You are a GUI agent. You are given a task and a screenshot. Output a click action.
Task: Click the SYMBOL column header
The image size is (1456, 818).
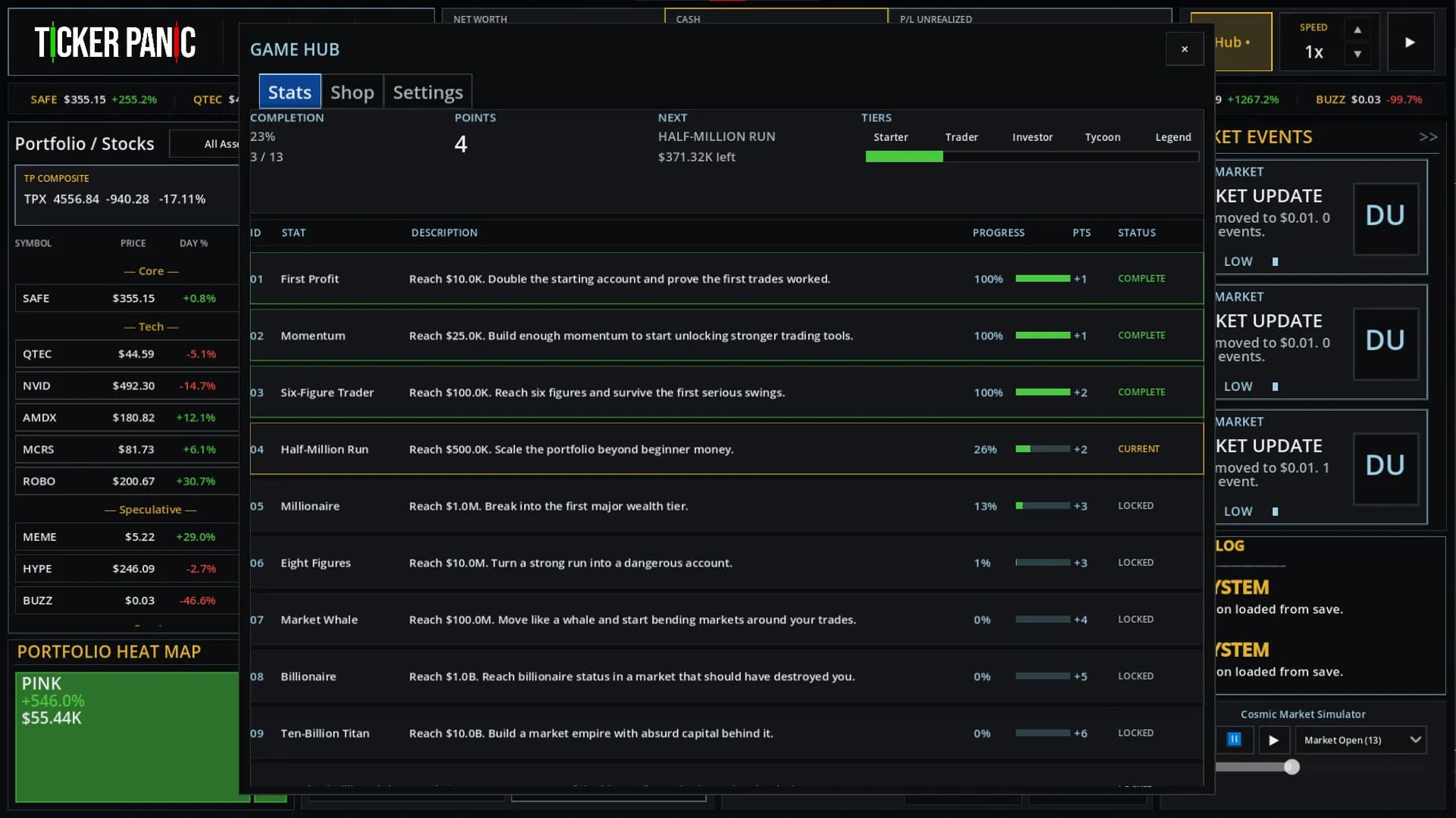[x=33, y=243]
